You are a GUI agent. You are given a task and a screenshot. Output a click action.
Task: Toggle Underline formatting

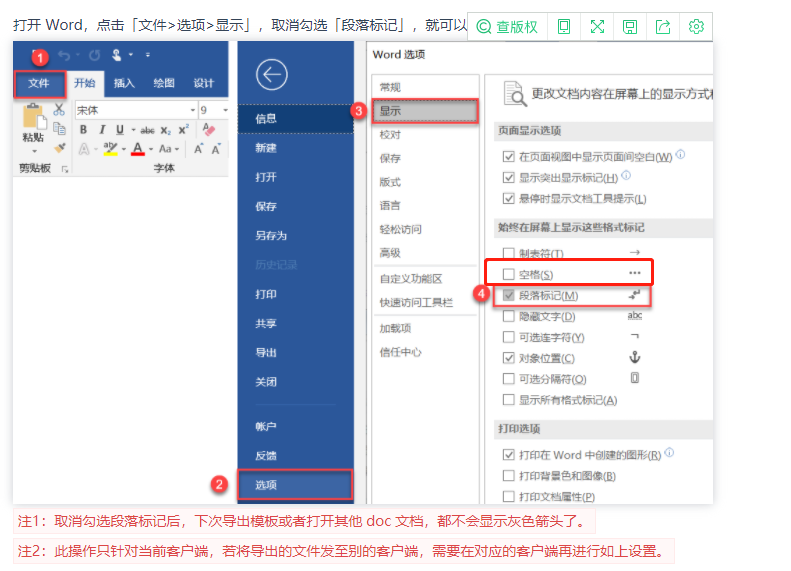[x=120, y=130]
